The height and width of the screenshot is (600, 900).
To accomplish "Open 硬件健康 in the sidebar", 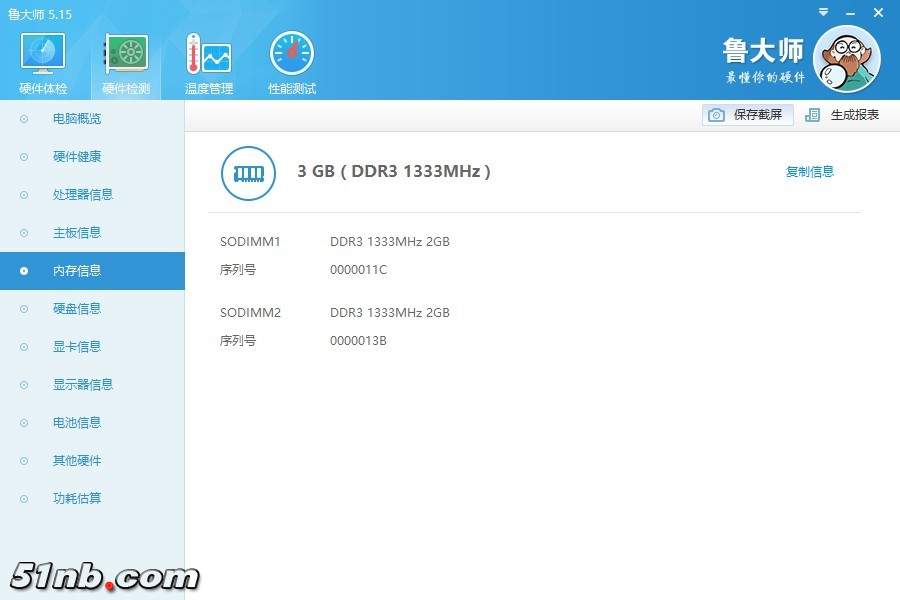I will coord(77,157).
